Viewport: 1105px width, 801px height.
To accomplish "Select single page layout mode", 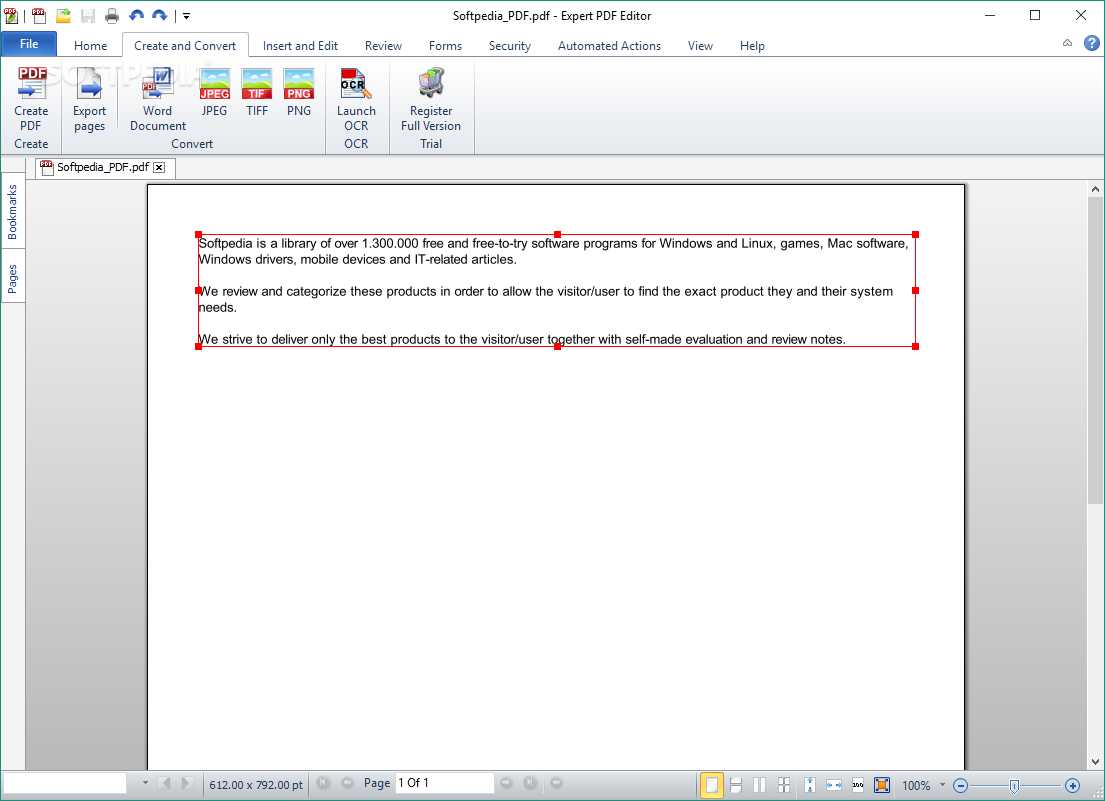I will click(712, 785).
